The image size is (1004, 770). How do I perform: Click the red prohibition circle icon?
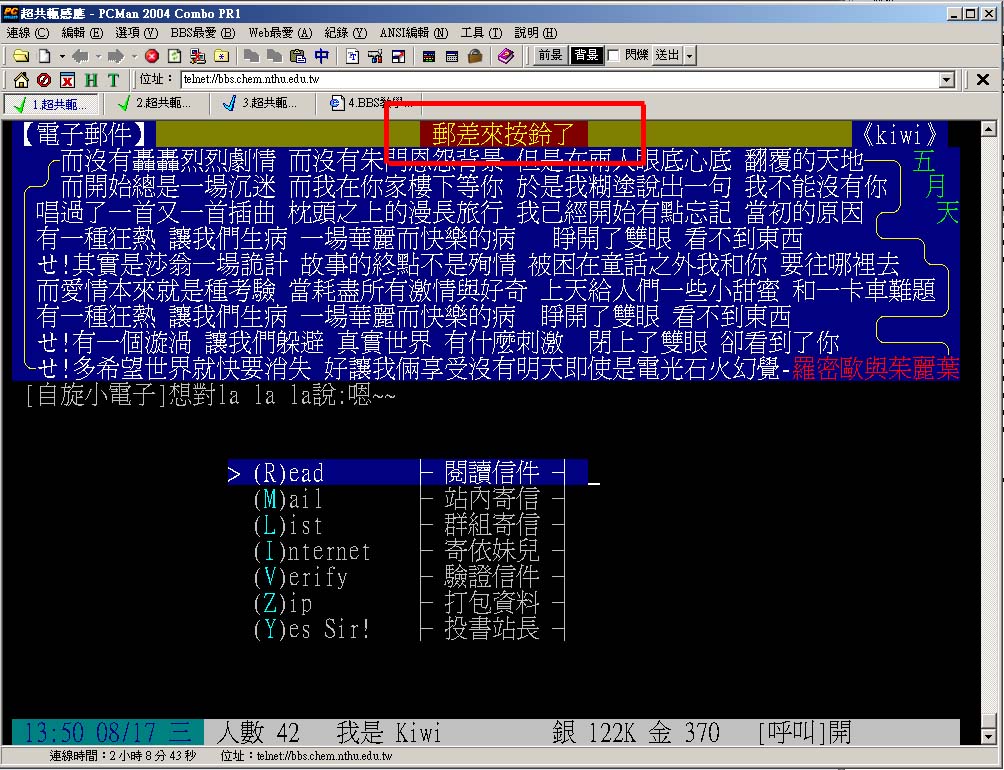[x=43, y=80]
